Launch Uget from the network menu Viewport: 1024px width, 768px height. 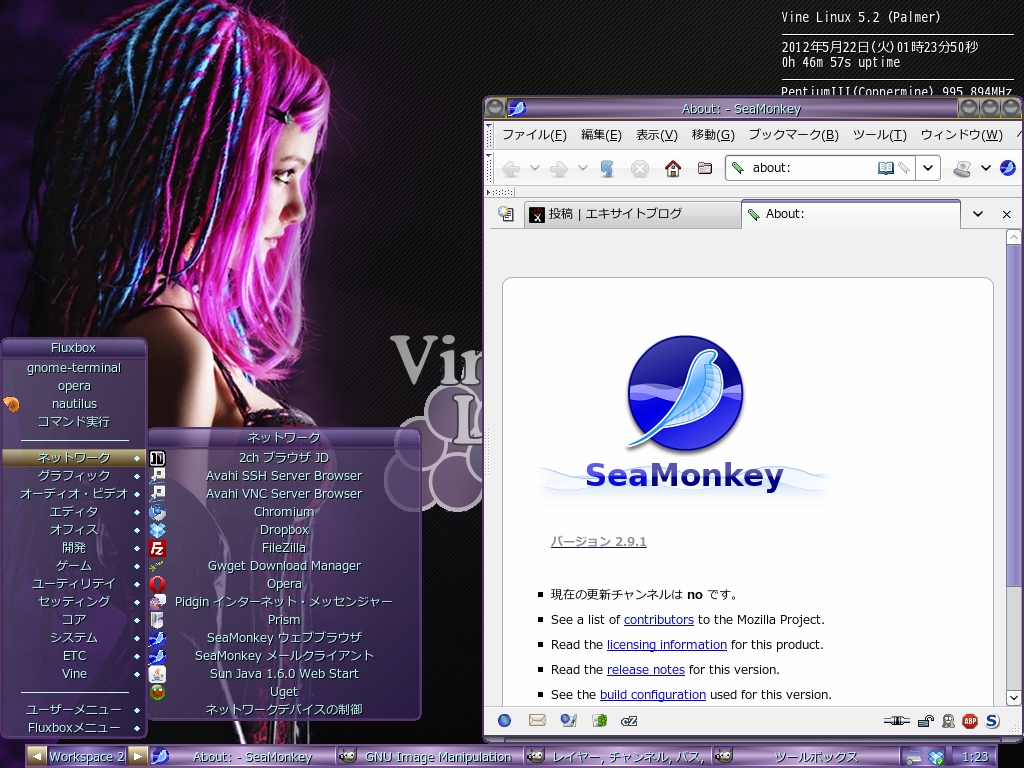284,692
